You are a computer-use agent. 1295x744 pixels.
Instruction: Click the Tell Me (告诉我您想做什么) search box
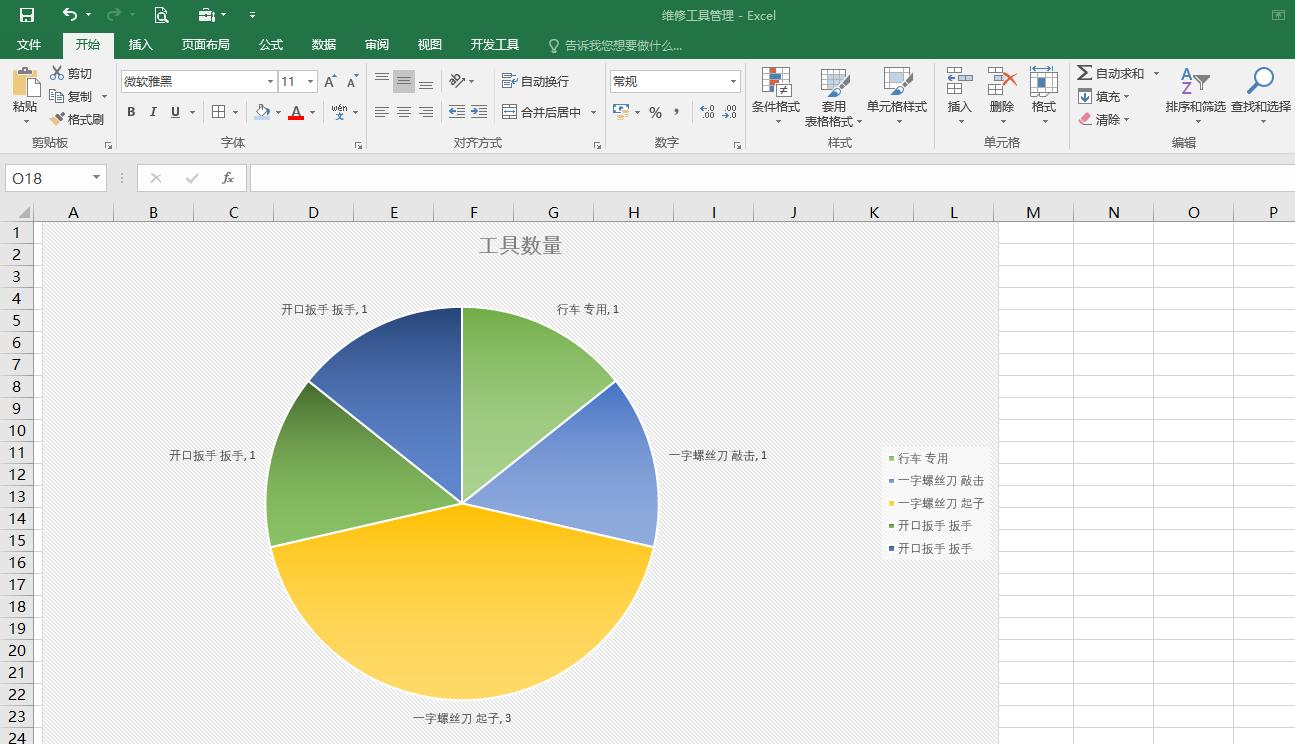point(615,44)
